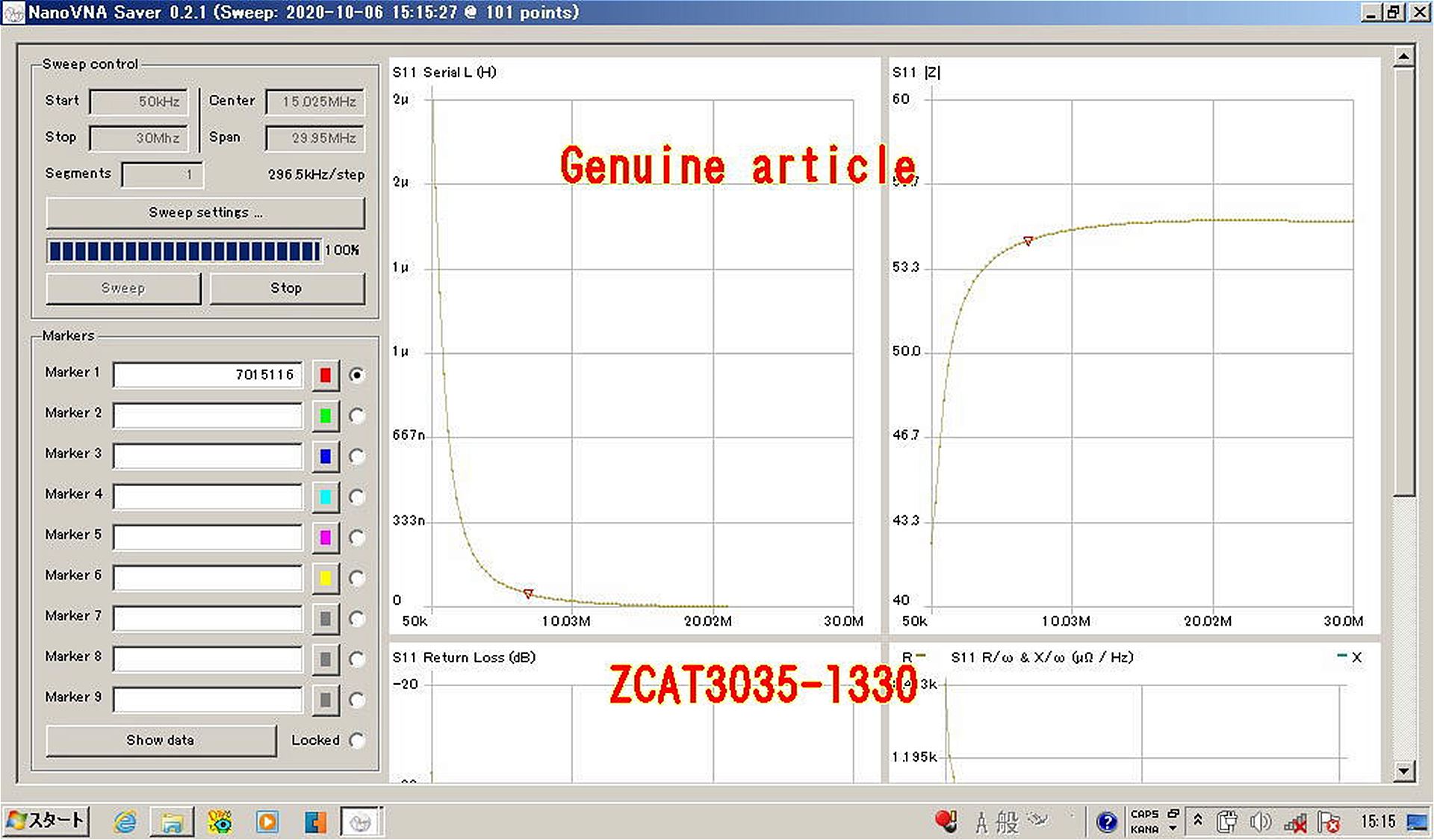The image size is (1434, 840).
Task: Select Marker 9 radio button
Action: coord(357,700)
